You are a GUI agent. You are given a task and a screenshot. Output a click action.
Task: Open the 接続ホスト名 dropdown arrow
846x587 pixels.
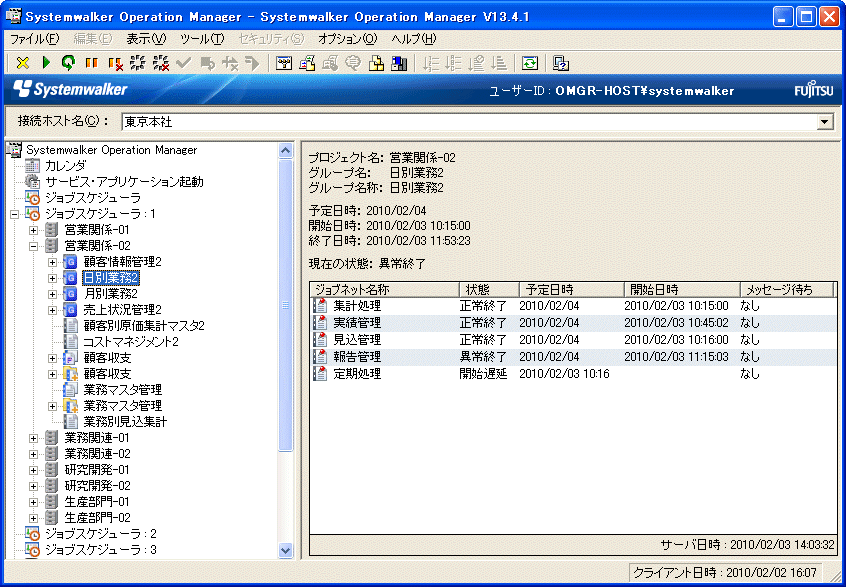824,122
